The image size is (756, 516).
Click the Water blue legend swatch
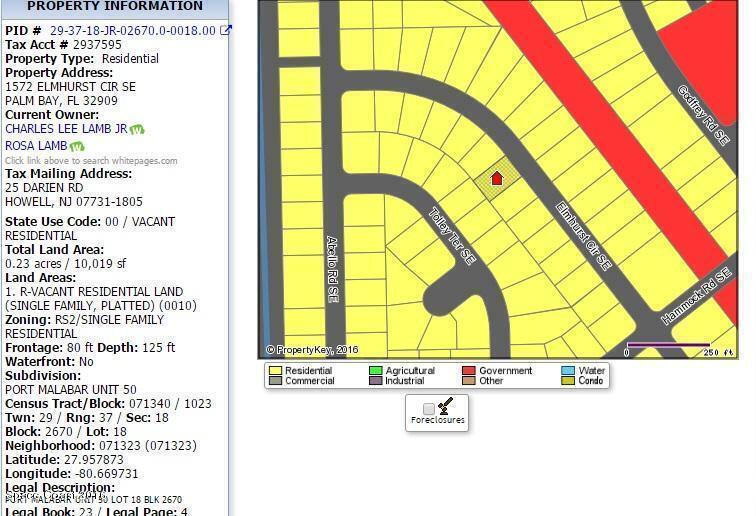568,371
